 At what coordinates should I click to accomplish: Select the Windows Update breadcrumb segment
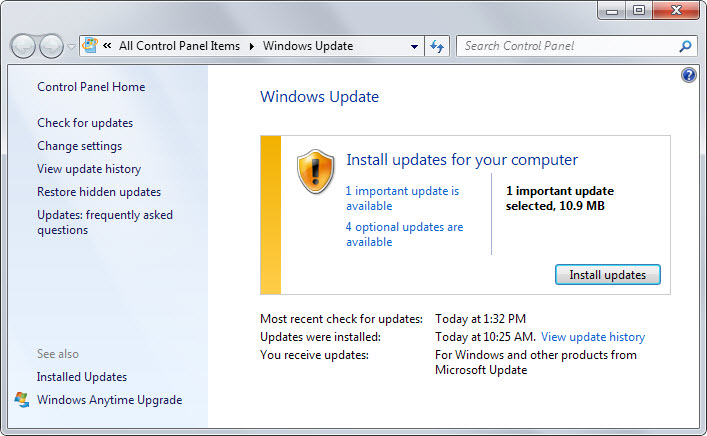tap(308, 46)
